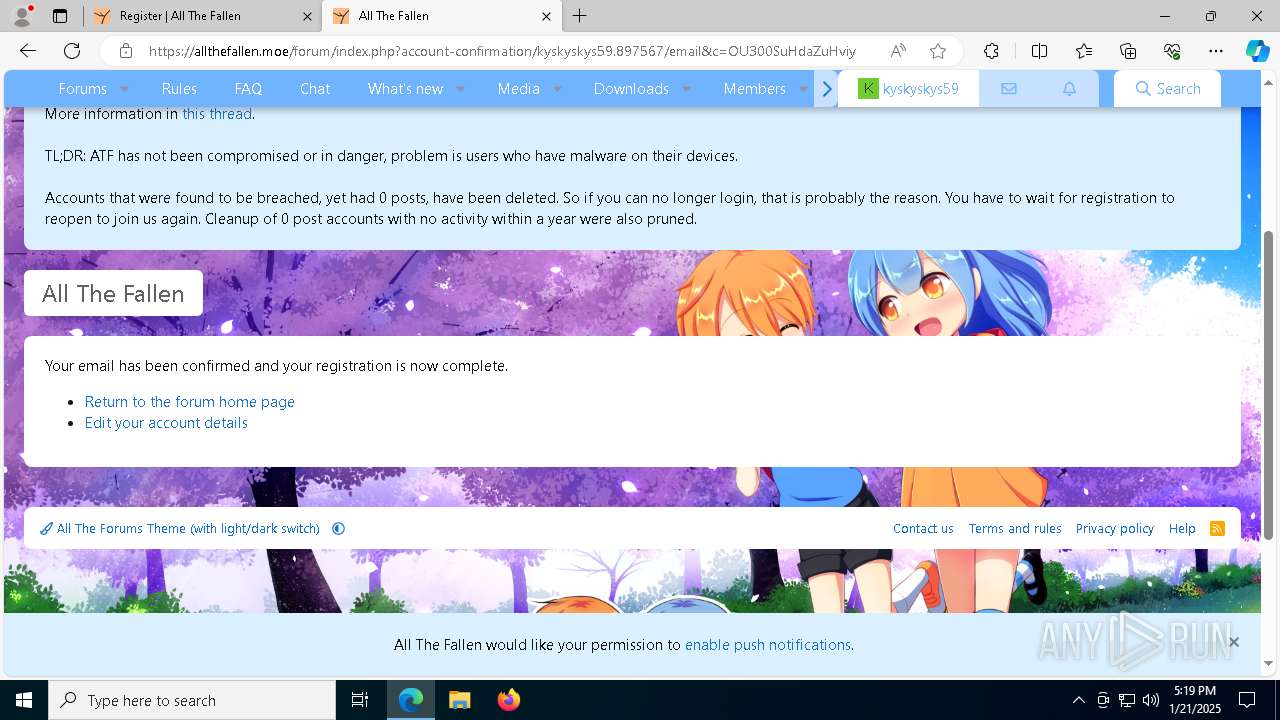This screenshot has width=1280, height=720.
Task: Open the browser profile icon
Action: pyautogui.click(x=22, y=16)
